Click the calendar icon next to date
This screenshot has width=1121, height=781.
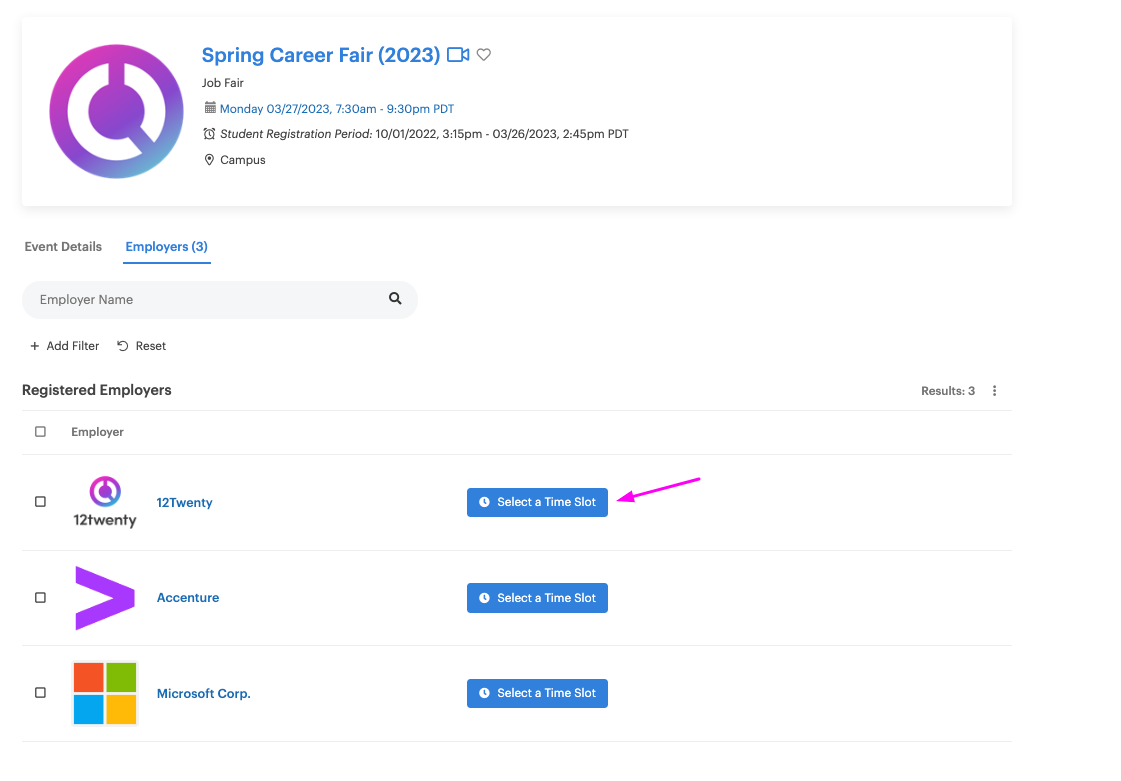[210, 108]
